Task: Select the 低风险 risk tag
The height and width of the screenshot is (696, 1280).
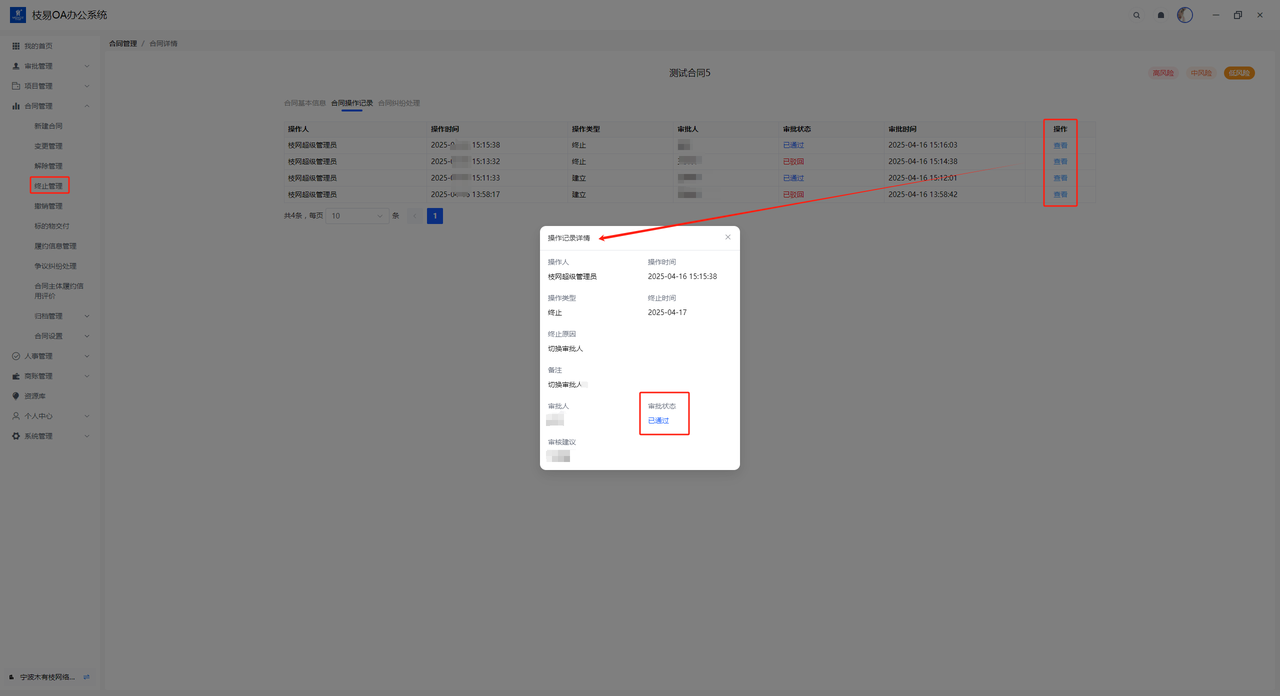Action: click(x=1239, y=73)
